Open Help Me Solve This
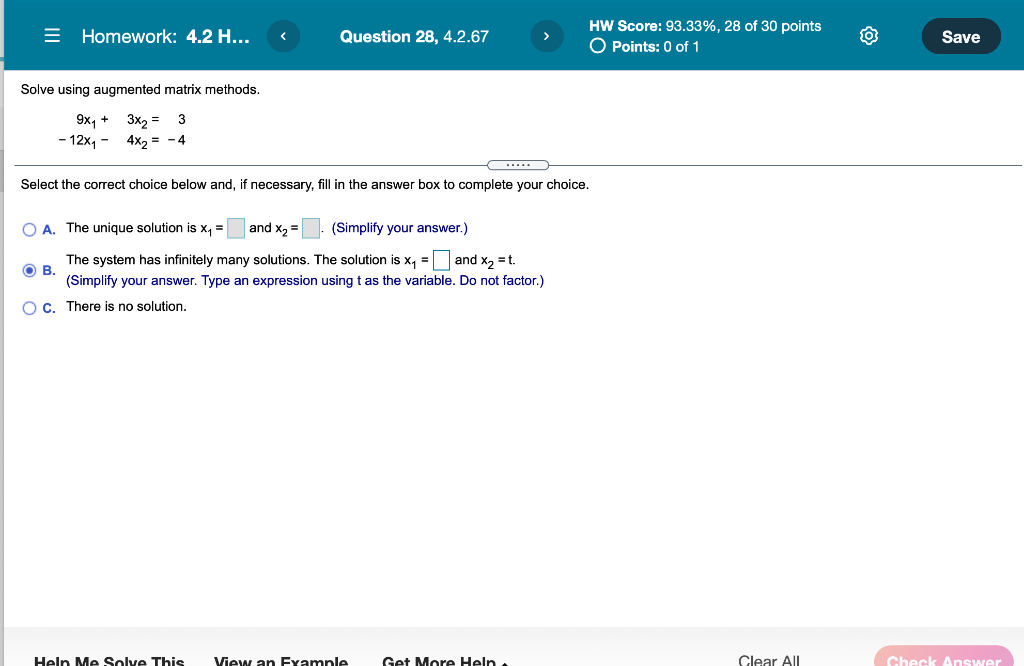This screenshot has width=1024, height=666. point(108,660)
